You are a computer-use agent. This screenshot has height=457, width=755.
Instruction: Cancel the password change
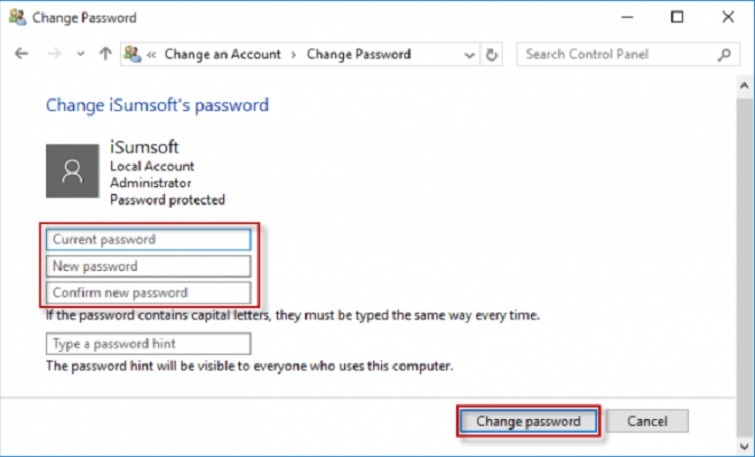tap(647, 421)
